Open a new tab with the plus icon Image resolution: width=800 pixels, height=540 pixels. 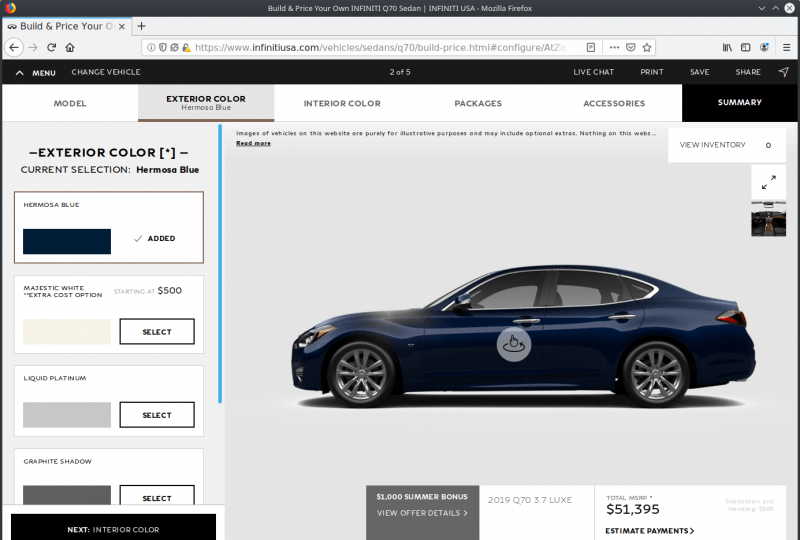point(141,26)
